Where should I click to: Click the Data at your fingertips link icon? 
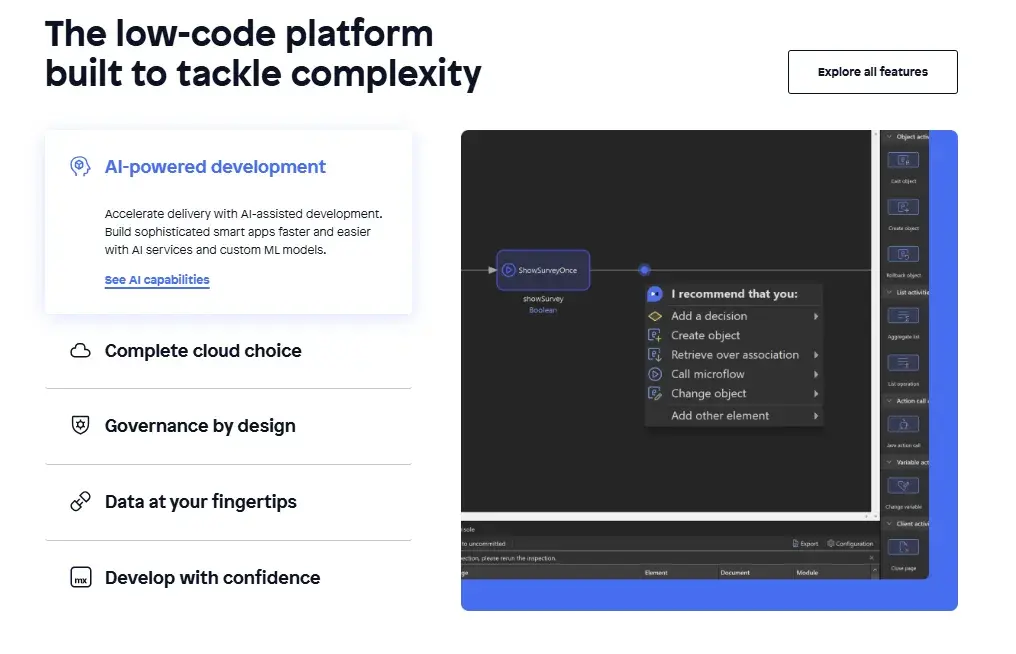80,501
